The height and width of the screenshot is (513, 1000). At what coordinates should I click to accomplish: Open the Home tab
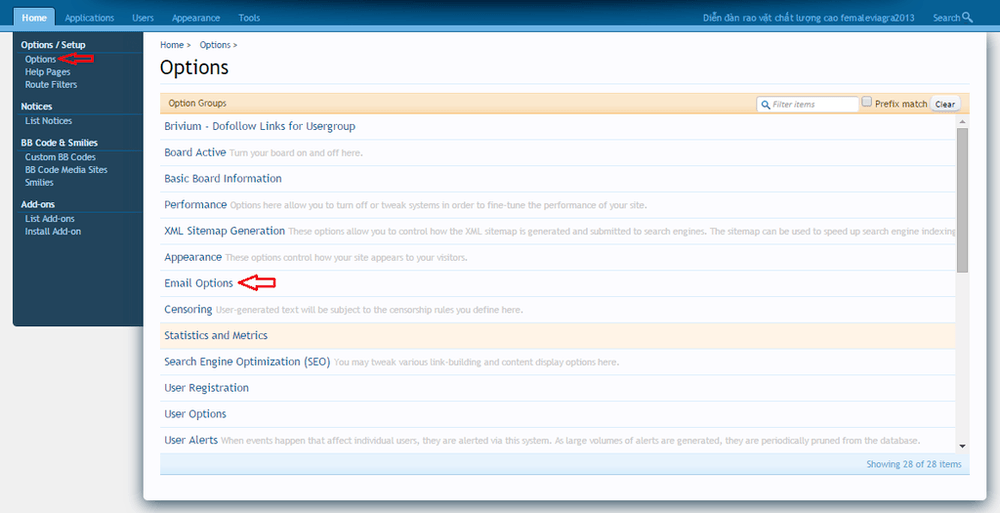coord(34,17)
